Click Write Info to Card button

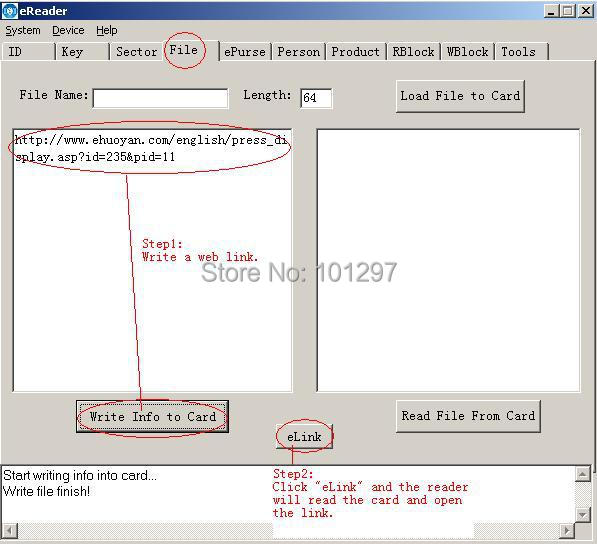point(152,416)
